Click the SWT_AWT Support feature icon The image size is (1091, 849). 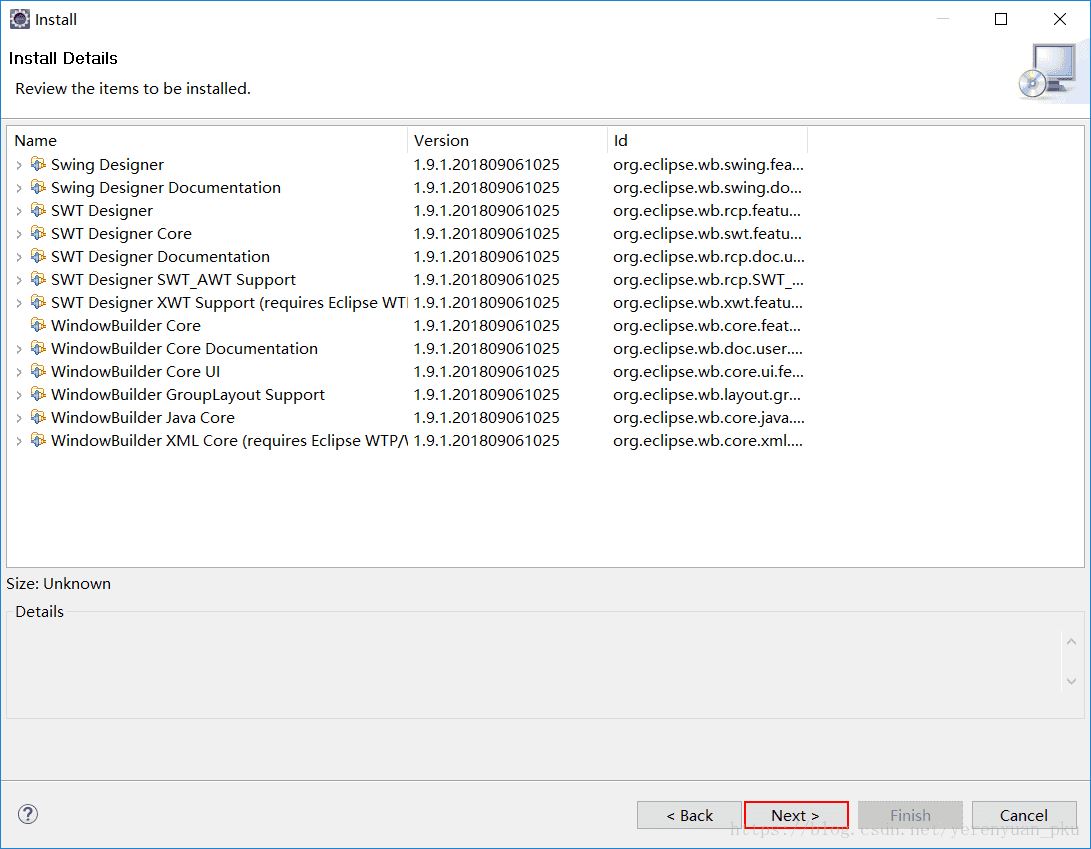click(38, 279)
